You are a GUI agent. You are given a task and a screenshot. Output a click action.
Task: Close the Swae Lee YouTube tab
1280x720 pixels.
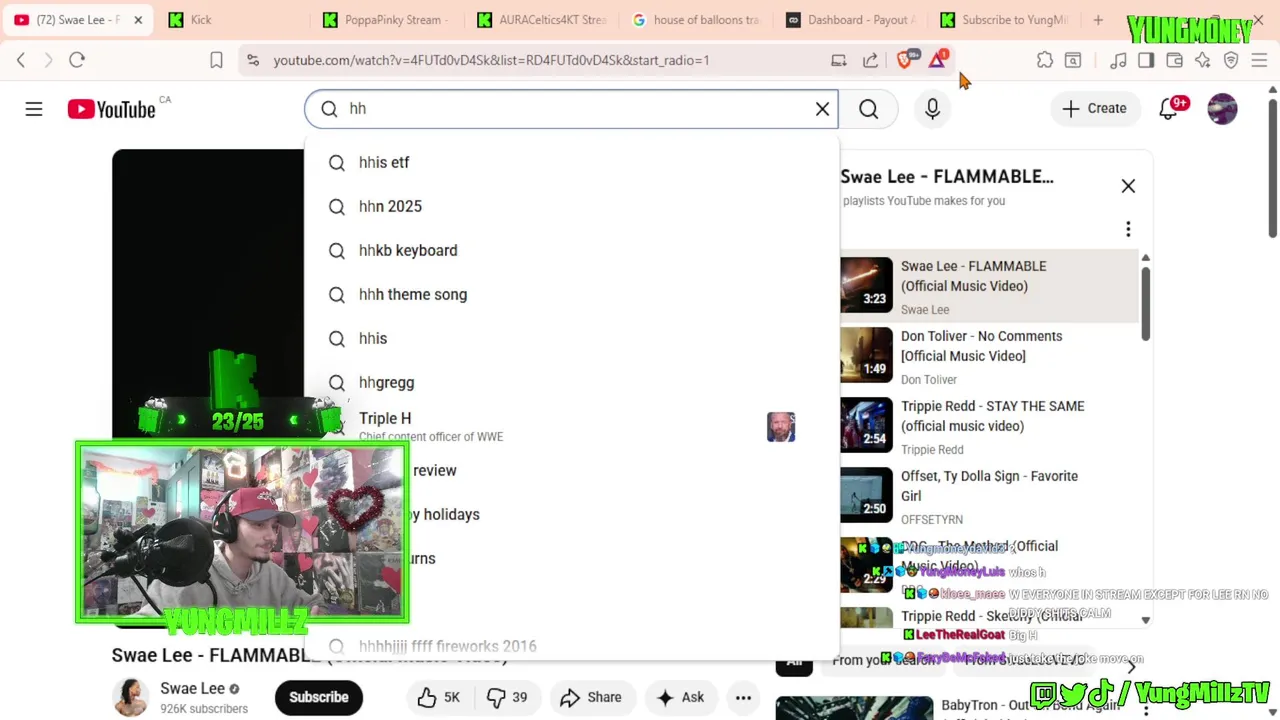(138, 20)
